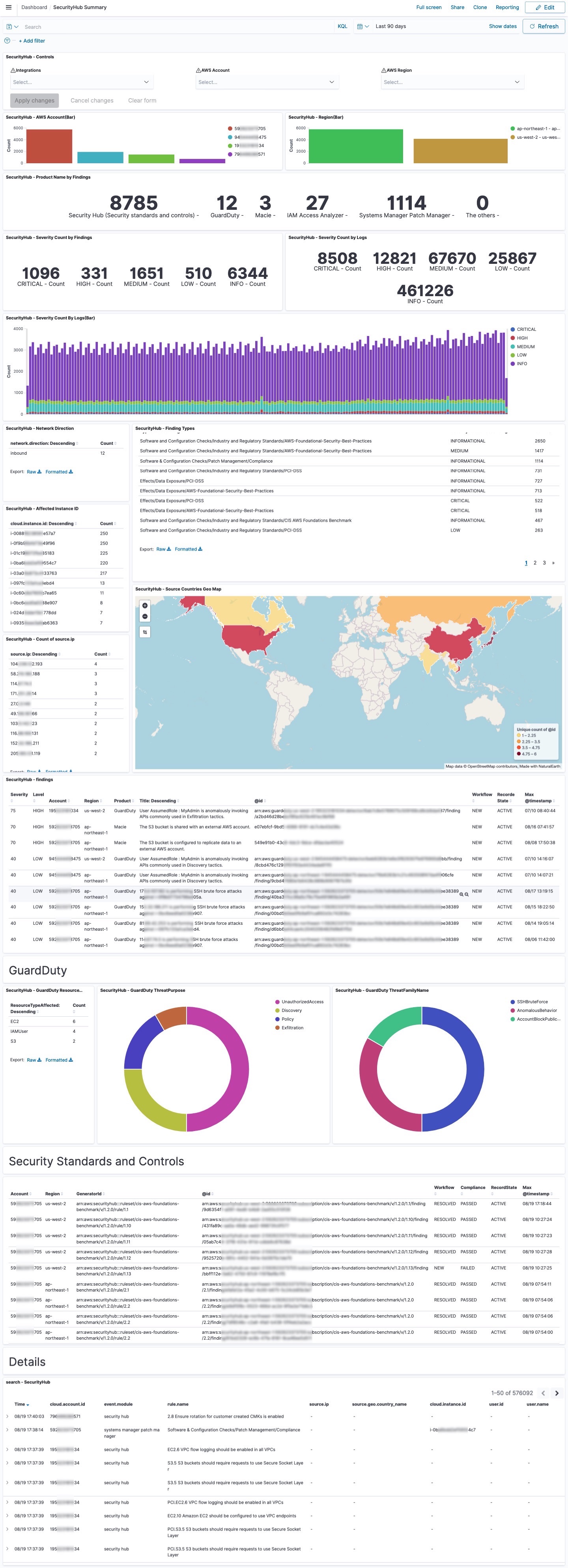Open the filter options circle icon
Viewport: 568px width, 1568px height.
(x=7, y=41)
